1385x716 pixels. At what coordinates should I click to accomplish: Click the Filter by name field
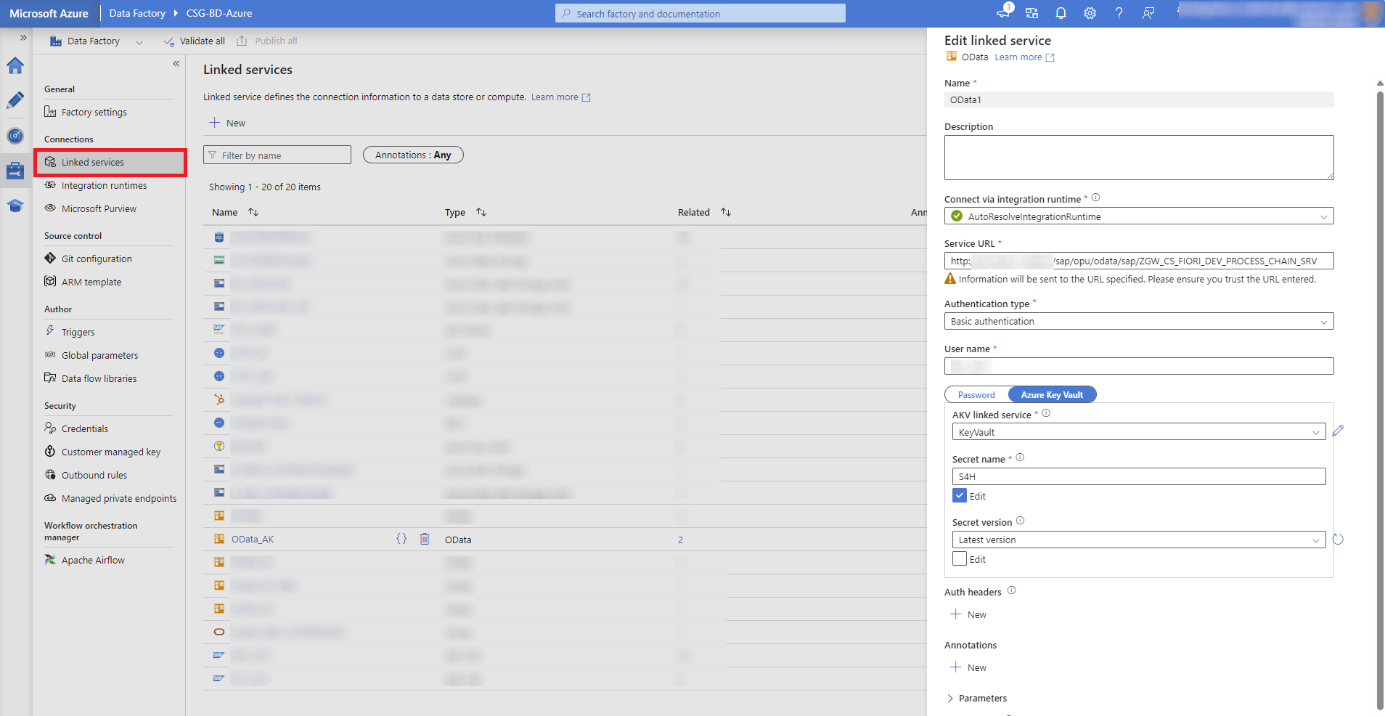click(277, 155)
